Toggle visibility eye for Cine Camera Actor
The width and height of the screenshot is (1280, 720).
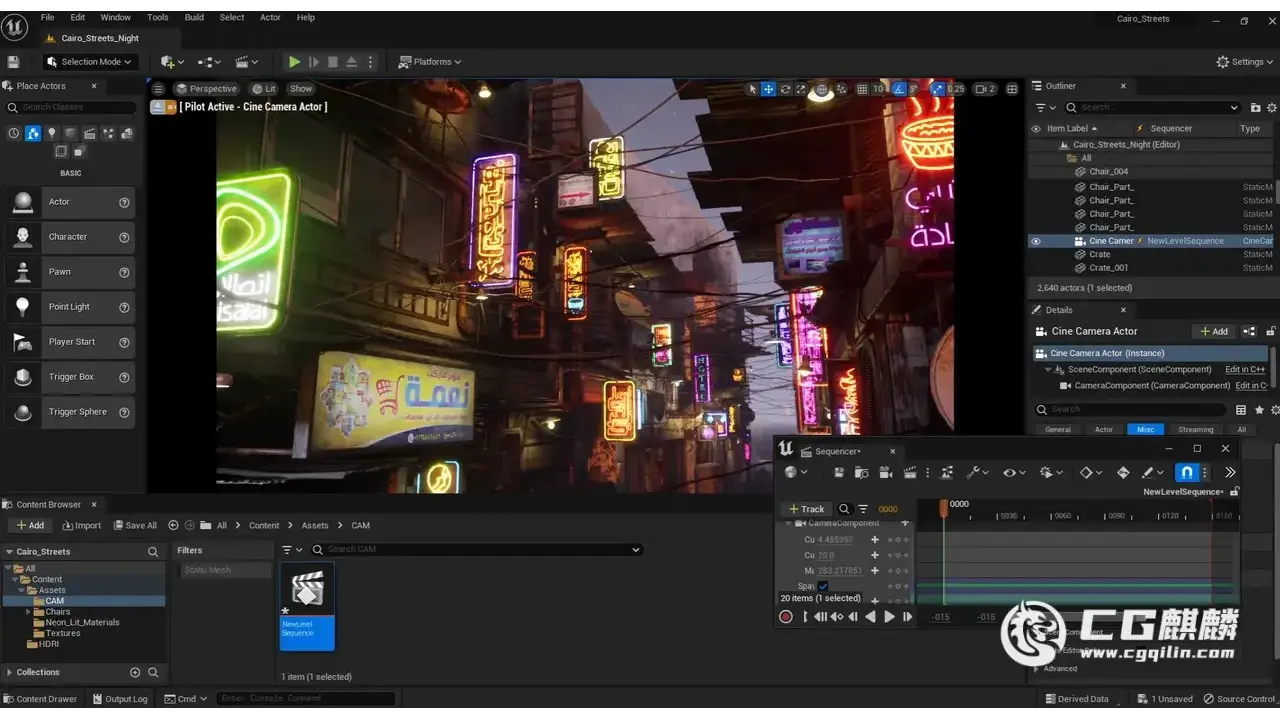(1036, 241)
